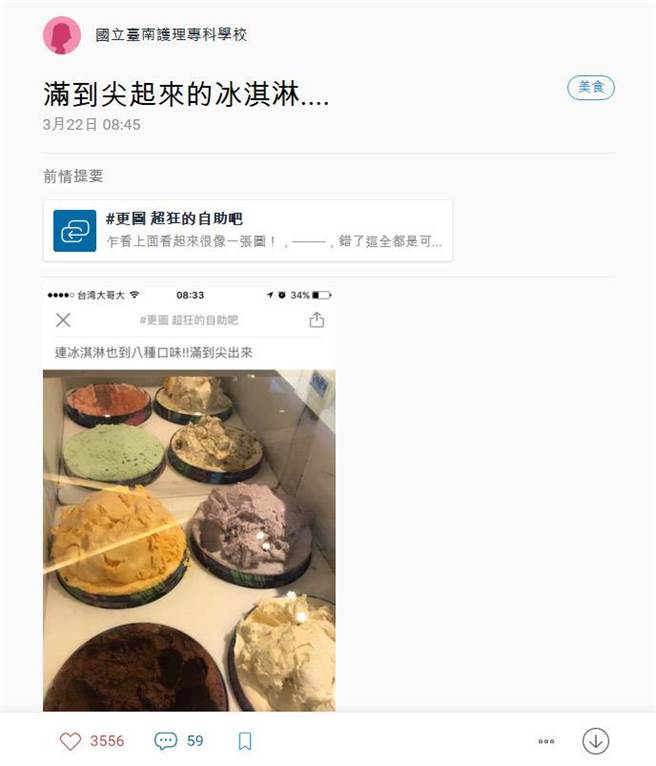Click the comment count 59
This screenshot has width=656, height=766.
tap(195, 741)
